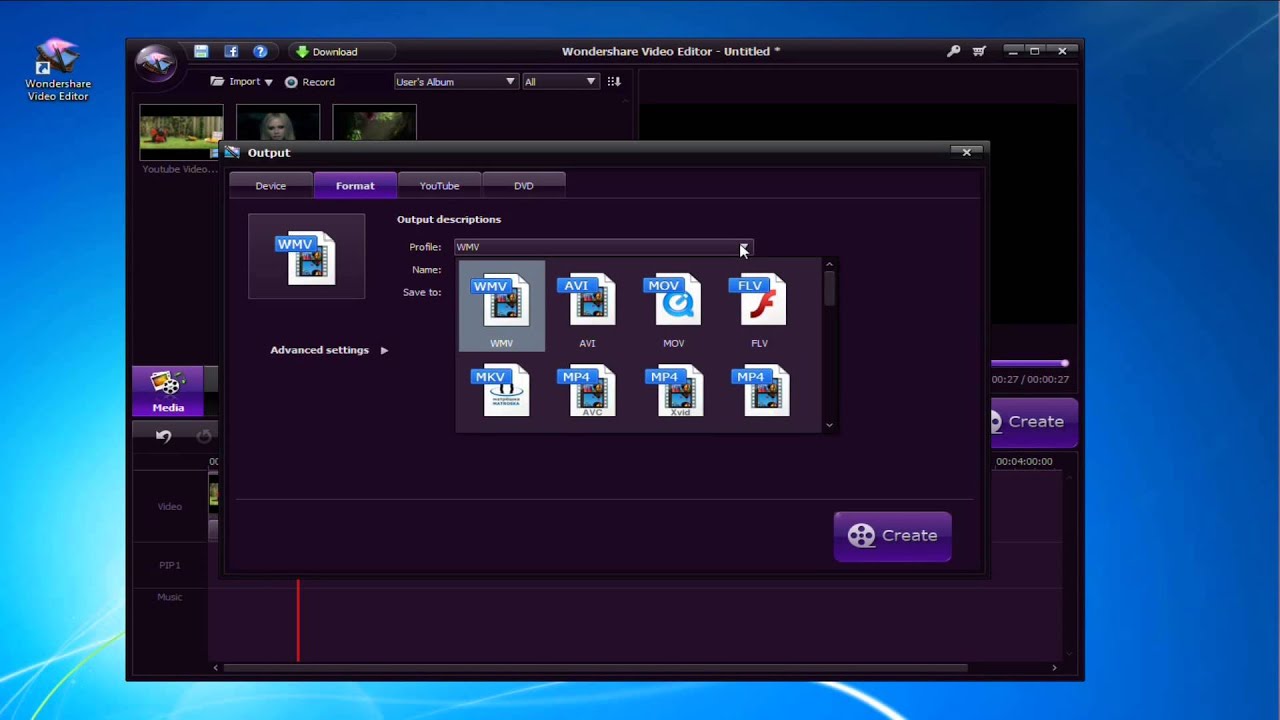Image resolution: width=1280 pixels, height=720 pixels.
Task: Click the 00:04:00:00 timeline time label
Action: click(1024, 462)
